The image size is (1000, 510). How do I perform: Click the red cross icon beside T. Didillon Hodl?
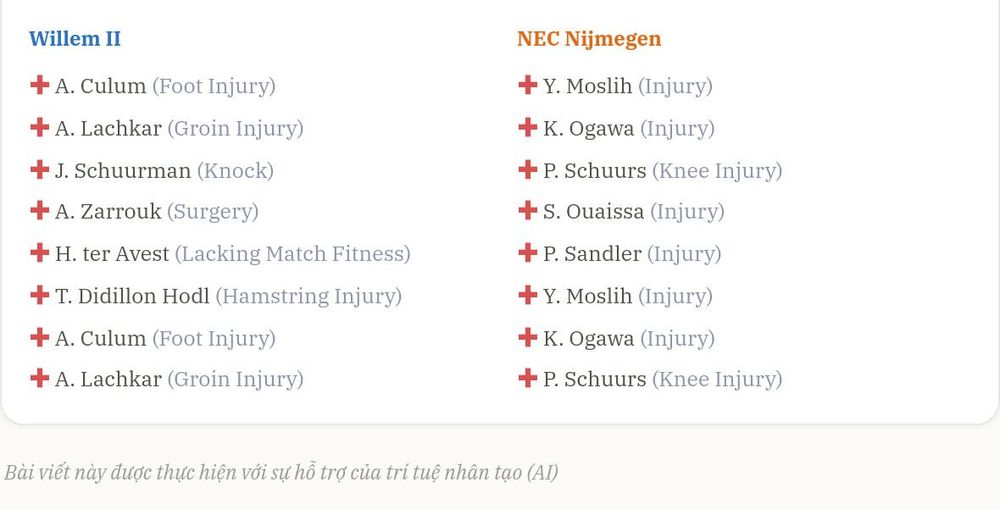click(x=40, y=295)
